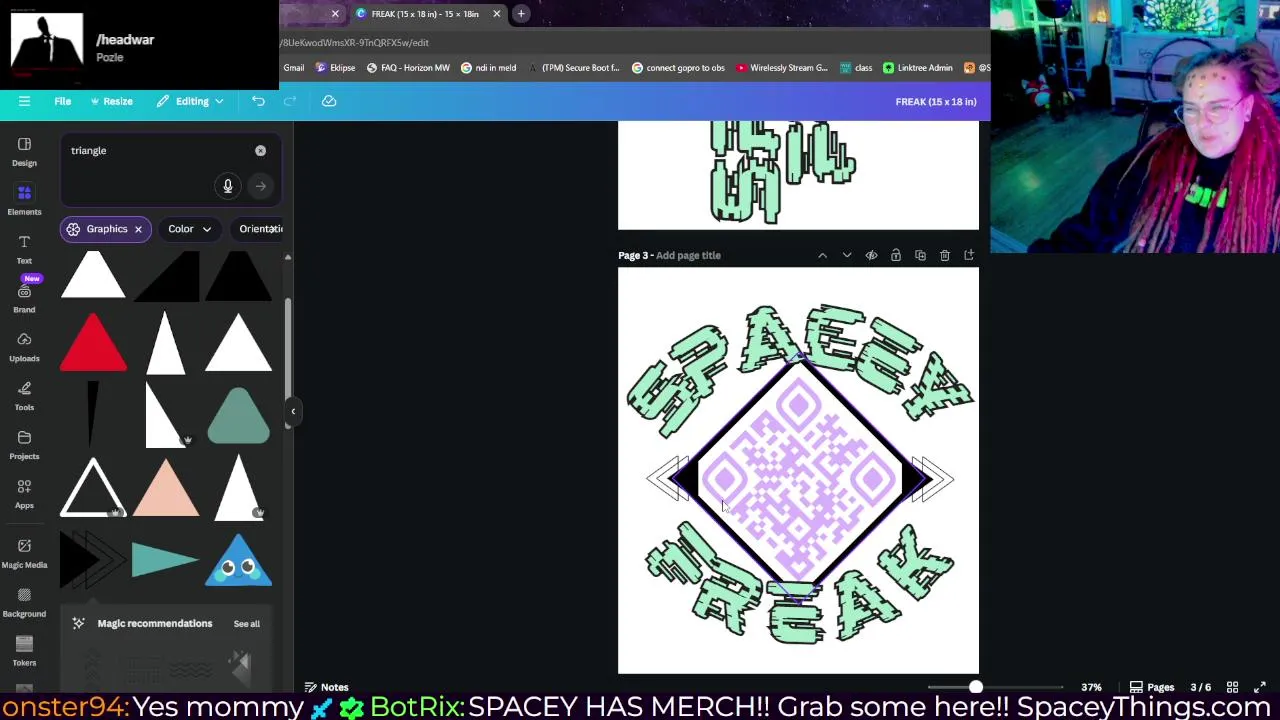Image resolution: width=1280 pixels, height=720 pixels.
Task: Click See all magic recommendations
Action: click(246, 624)
